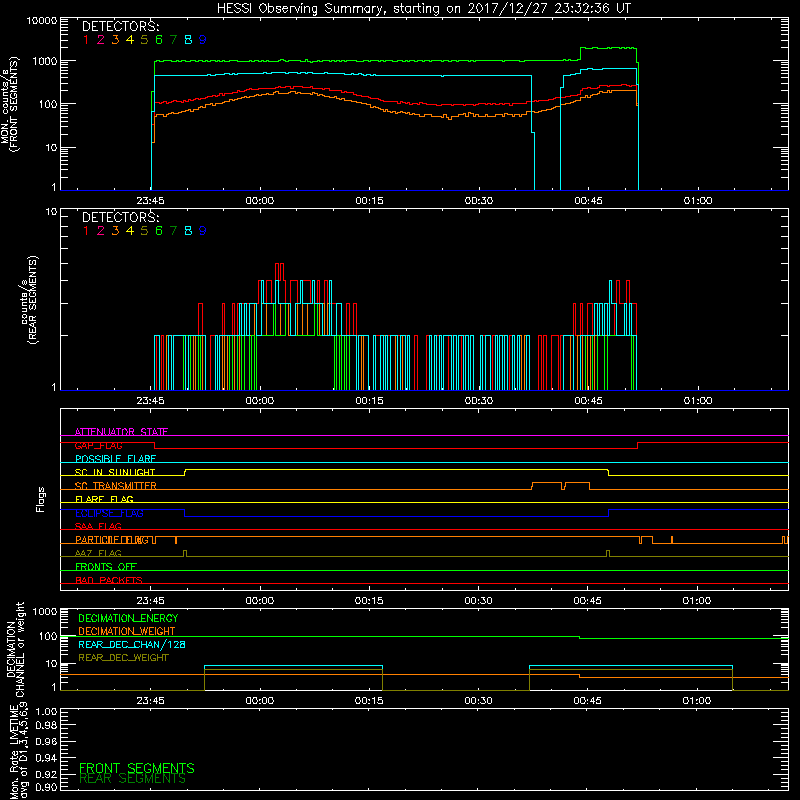Click the 01:00 tick under front segments plot
The height and width of the screenshot is (800, 800).
point(697,201)
